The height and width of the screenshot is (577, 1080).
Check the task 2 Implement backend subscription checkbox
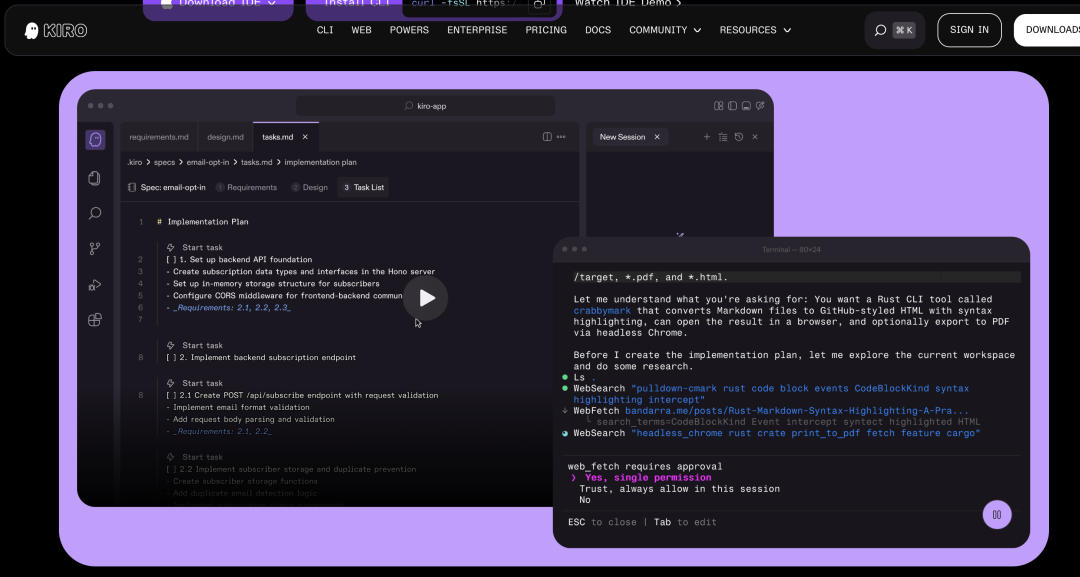172,357
